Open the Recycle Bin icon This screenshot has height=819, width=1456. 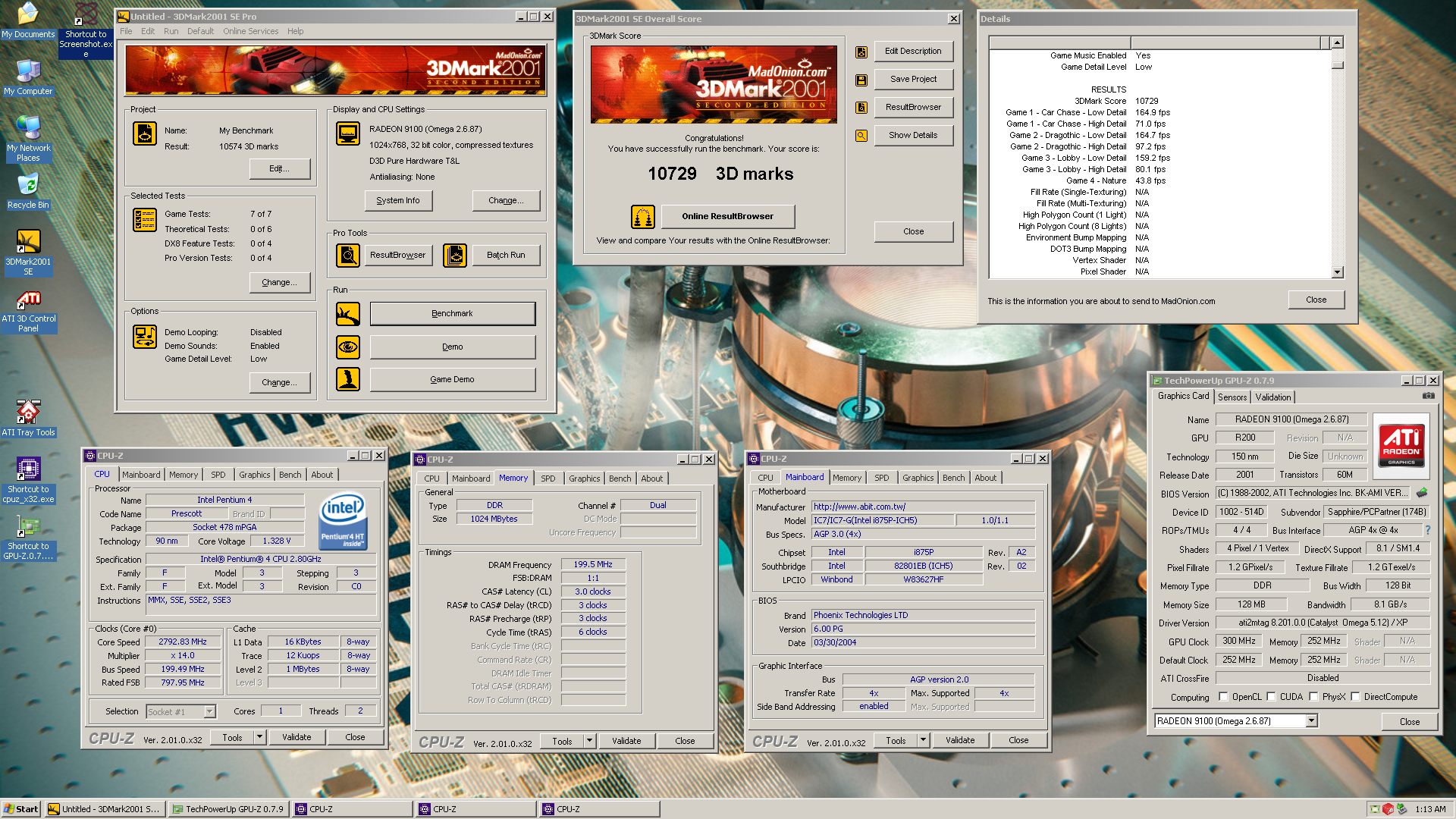(28, 191)
